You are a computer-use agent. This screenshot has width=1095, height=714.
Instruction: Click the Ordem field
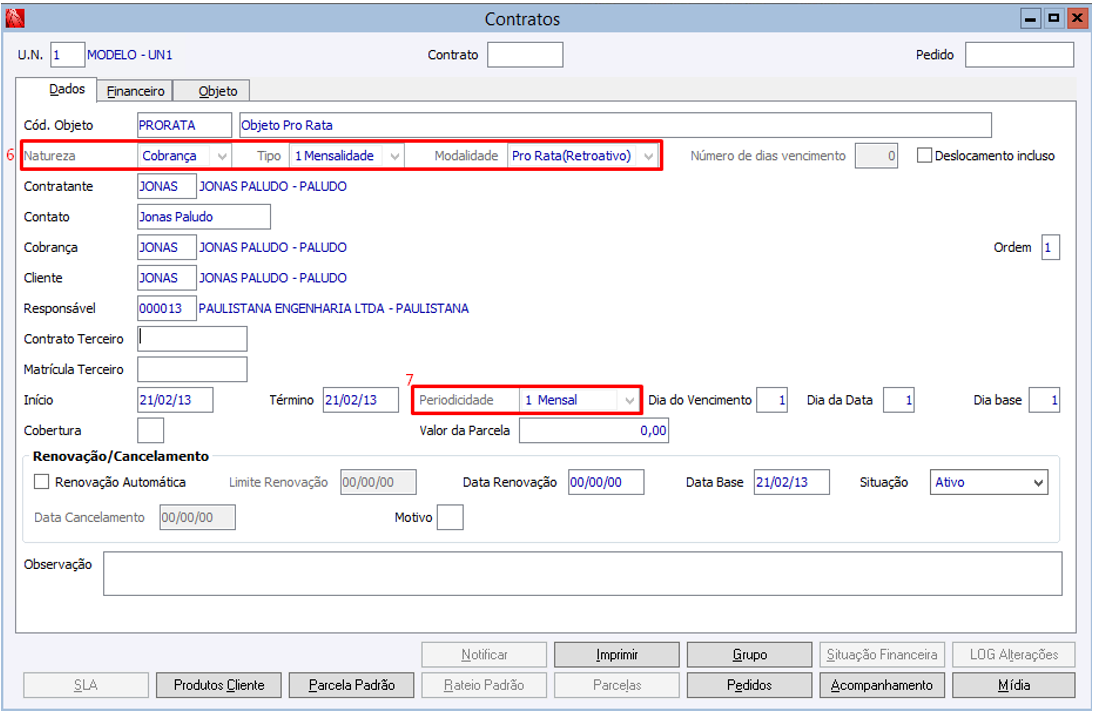click(x=1050, y=247)
